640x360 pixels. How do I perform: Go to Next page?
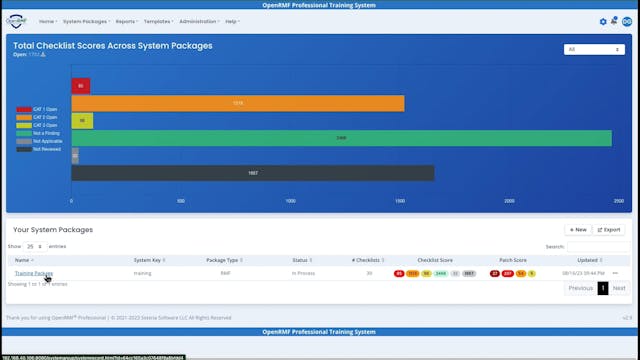(x=619, y=288)
